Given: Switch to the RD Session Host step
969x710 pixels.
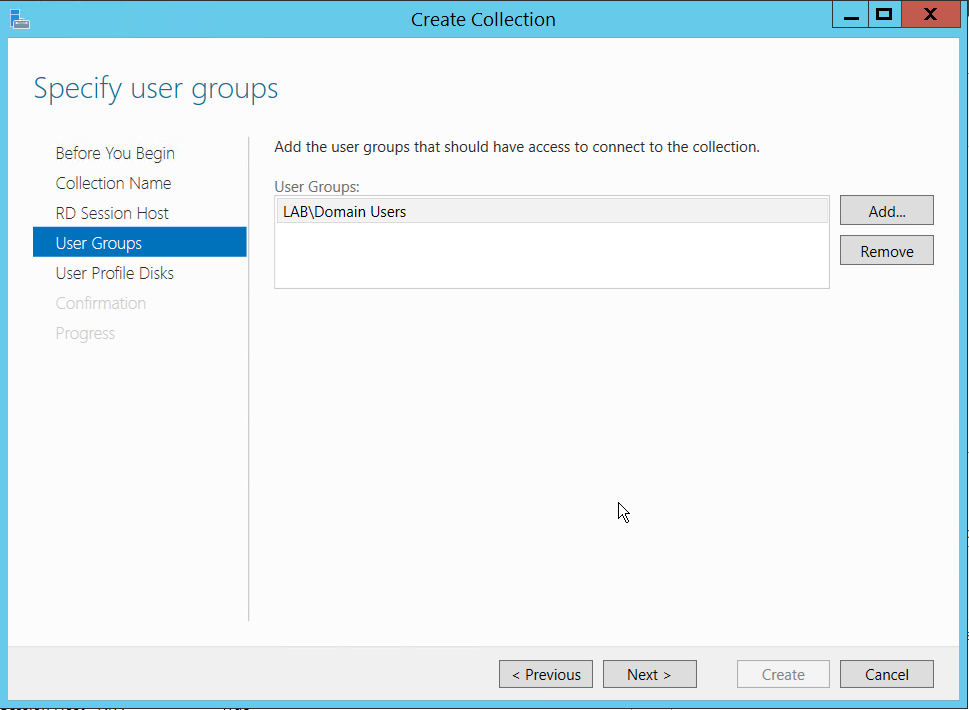Looking at the screenshot, I should point(112,213).
